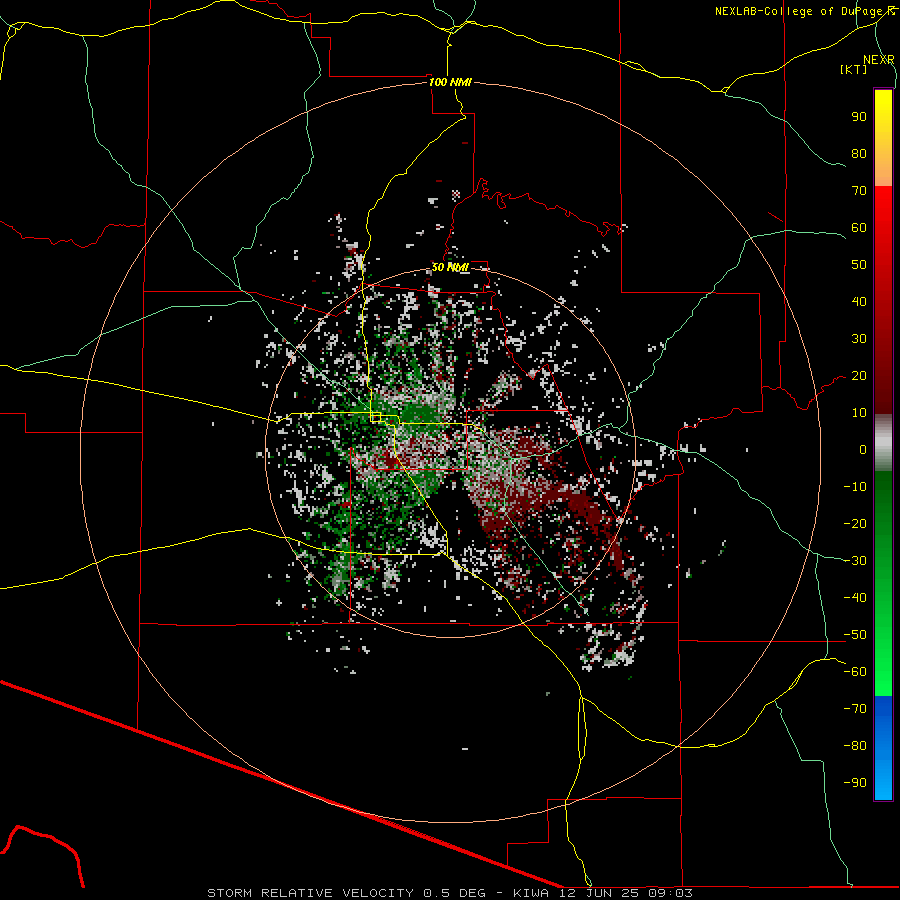The height and width of the screenshot is (900, 900).
Task: Click the -20 value on velocity scale
Action: pos(855,523)
